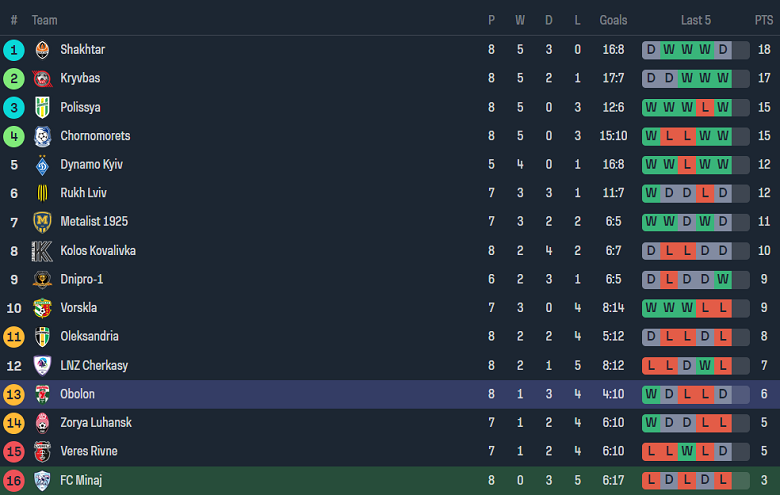Open the Chornomorets team link
The height and width of the screenshot is (495, 780).
tap(95, 136)
